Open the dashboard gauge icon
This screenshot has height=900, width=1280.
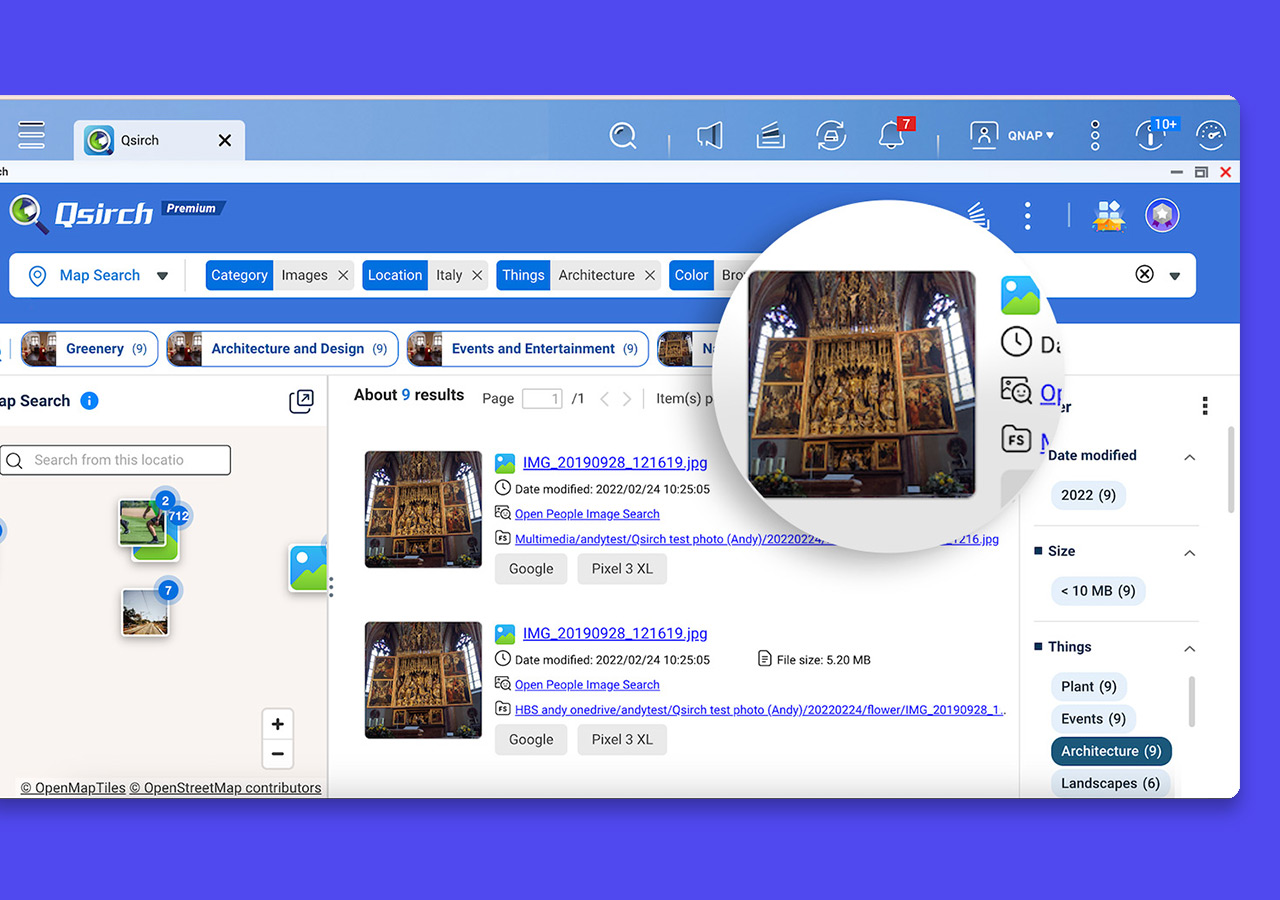pyautogui.click(x=1210, y=135)
